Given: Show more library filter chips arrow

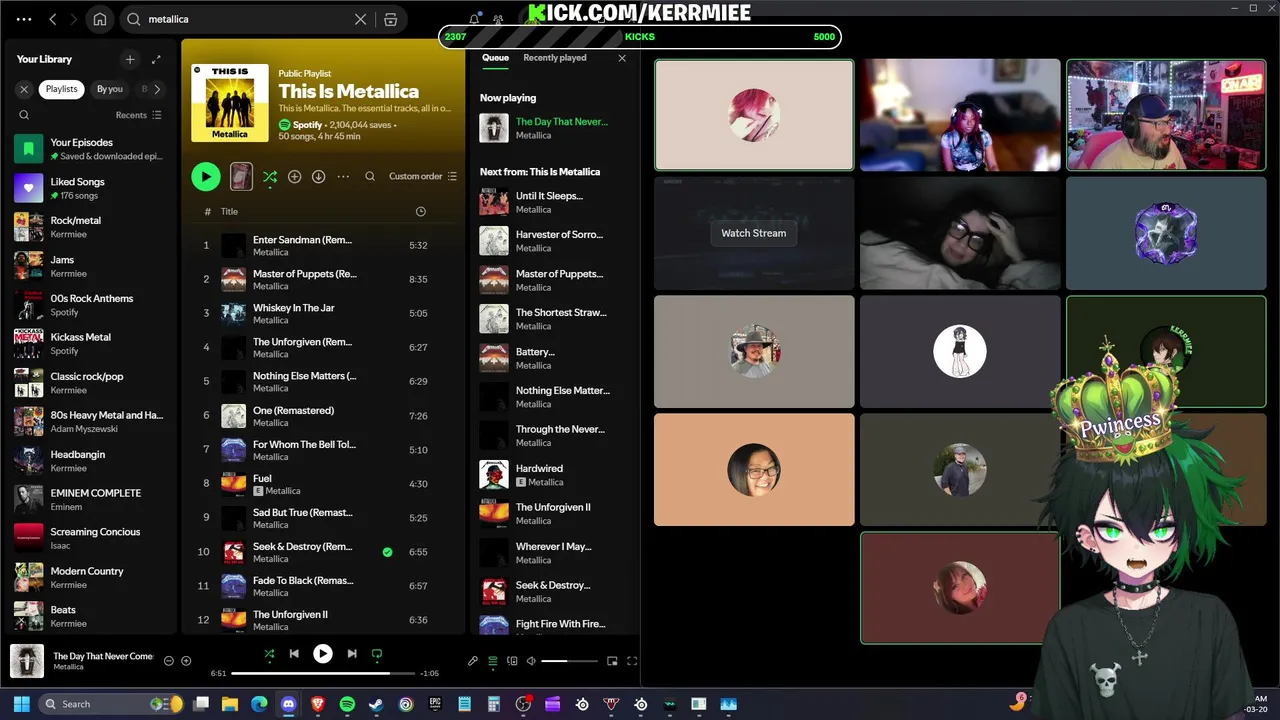Looking at the screenshot, I should (157, 89).
